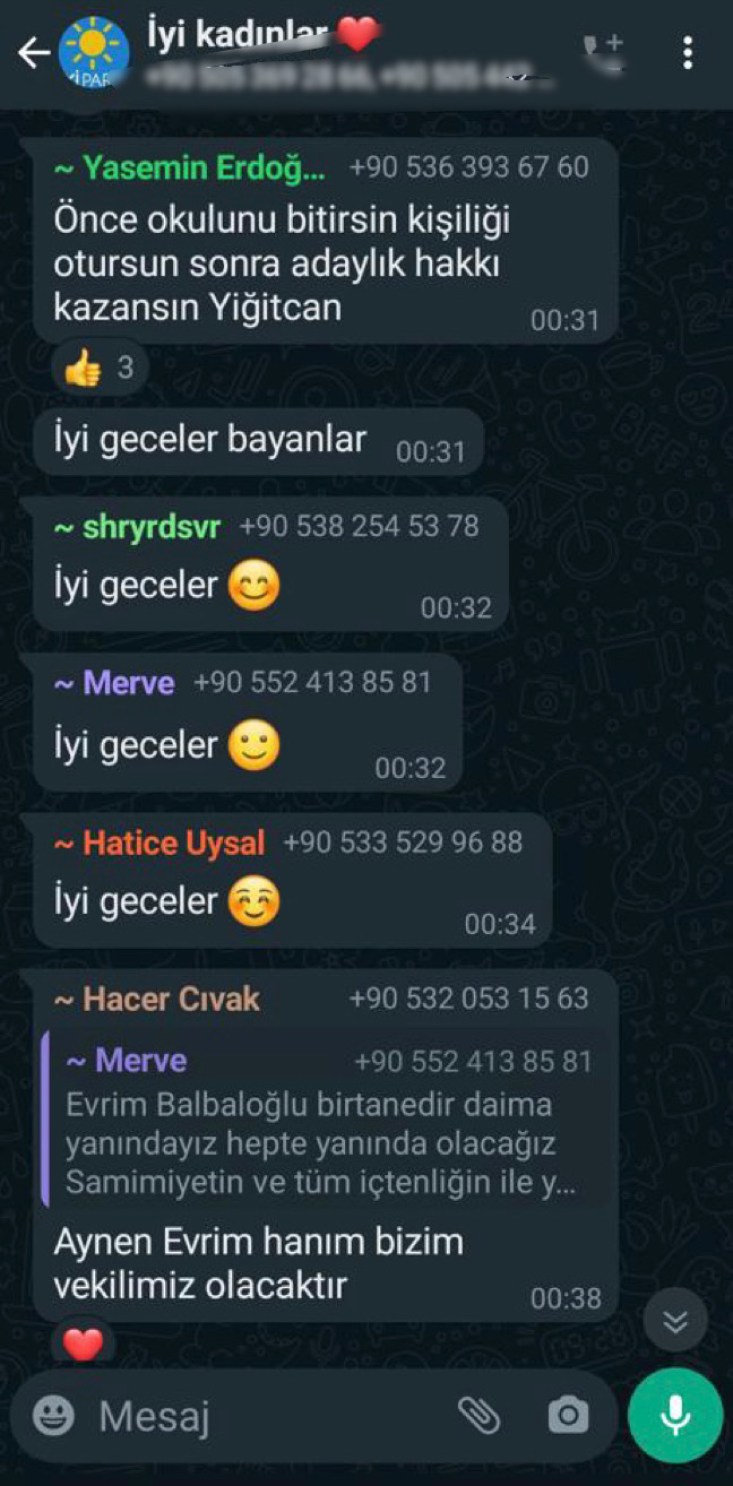The width and height of the screenshot is (733, 1486).
Task: Open the emoji picker
Action: 53,1415
